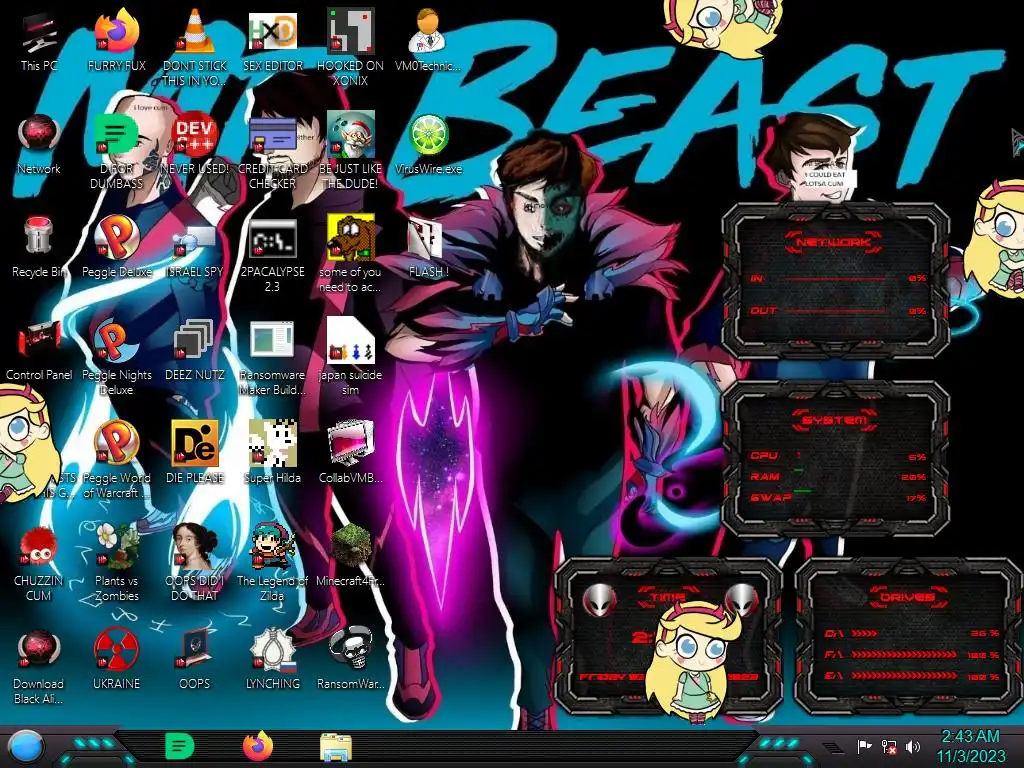Open the Minecraft4Fr grass block shortcut
The image size is (1024, 768).
[350, 555]
